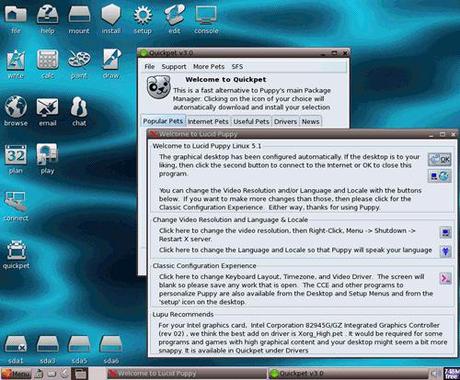Image resolution: width=460 pixels, height=380 pixels.
Task: Switch to the Internet Pets tab
Action: coord(208,122)
